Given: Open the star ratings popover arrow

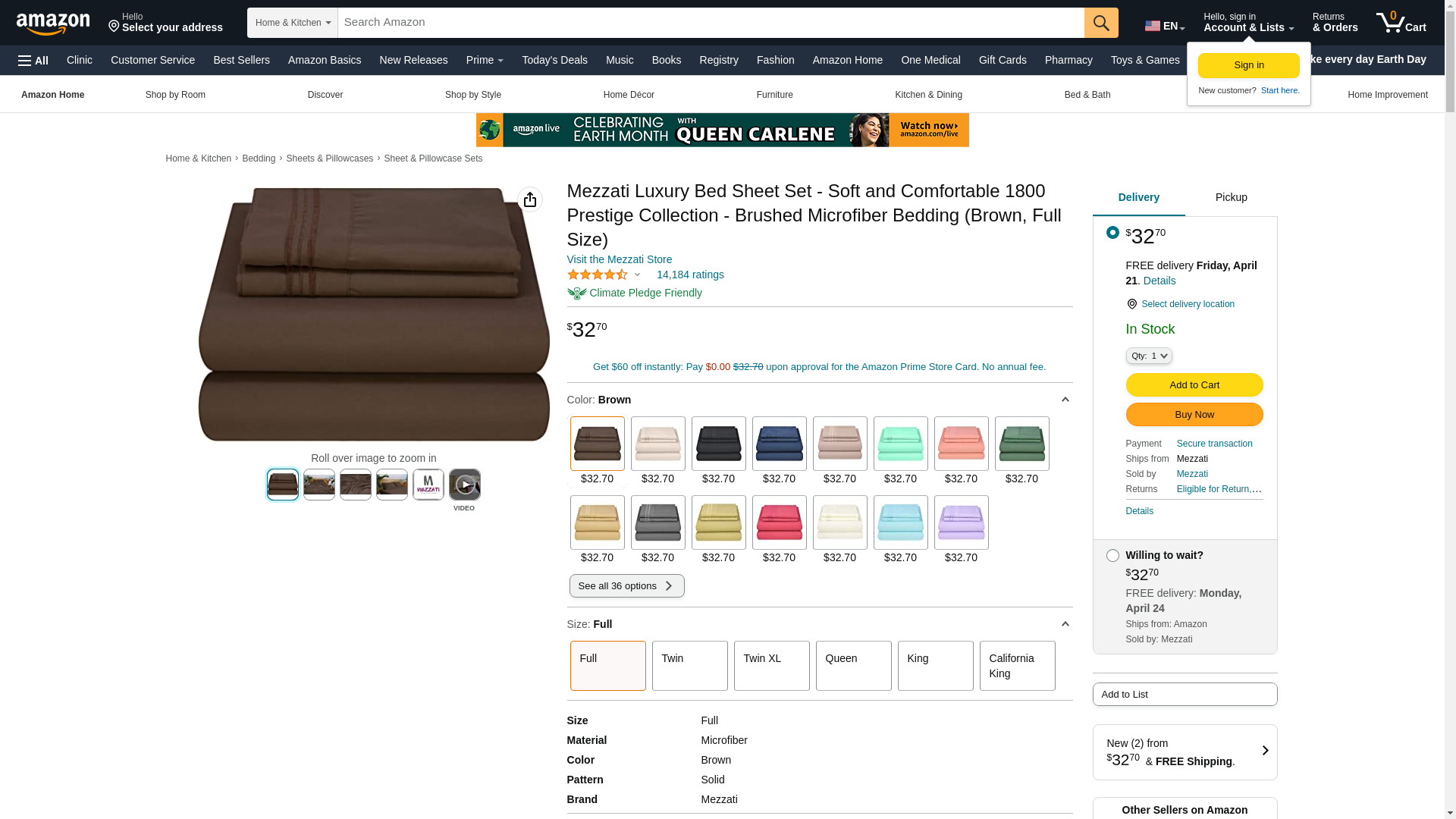Looking at the screenshot, I should (637, 275).
